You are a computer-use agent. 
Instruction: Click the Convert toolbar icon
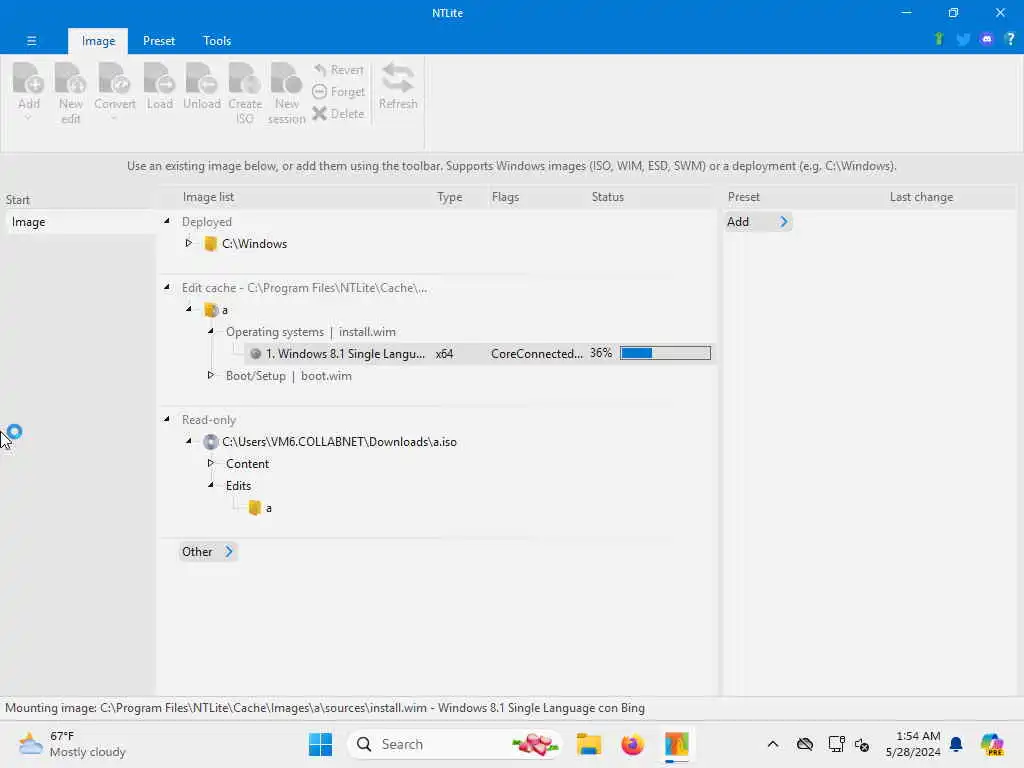coord(114,79)
